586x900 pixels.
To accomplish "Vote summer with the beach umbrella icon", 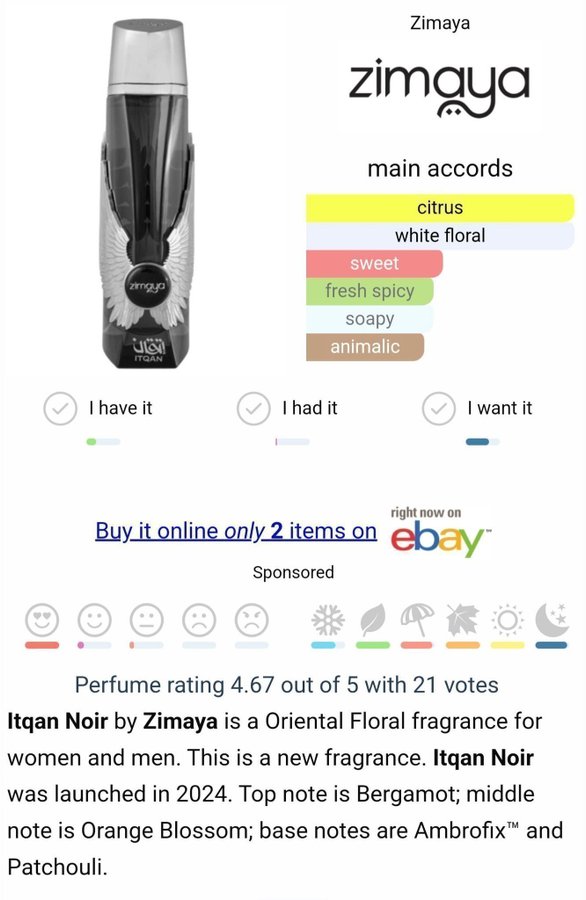I will click(x=417, y=620).
